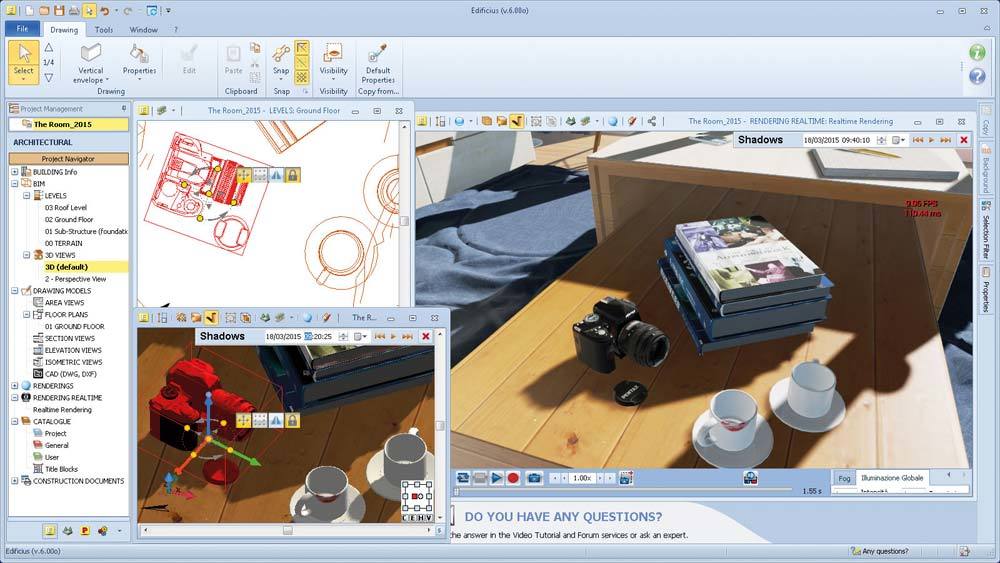Image resolution: width=1000 pixels, height=563 pixels.
Task: Toggle the top snap mode button in ribbon
Action: 302,48
